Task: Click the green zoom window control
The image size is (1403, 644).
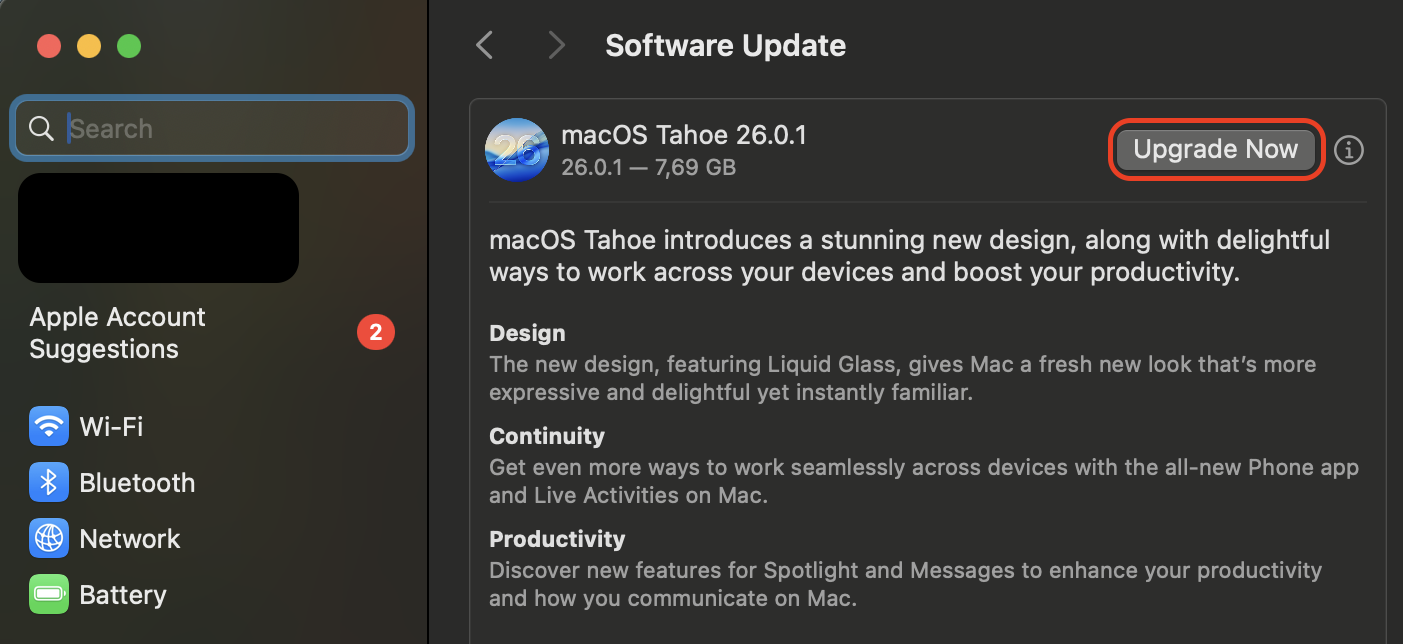Action: click(129, 46)
